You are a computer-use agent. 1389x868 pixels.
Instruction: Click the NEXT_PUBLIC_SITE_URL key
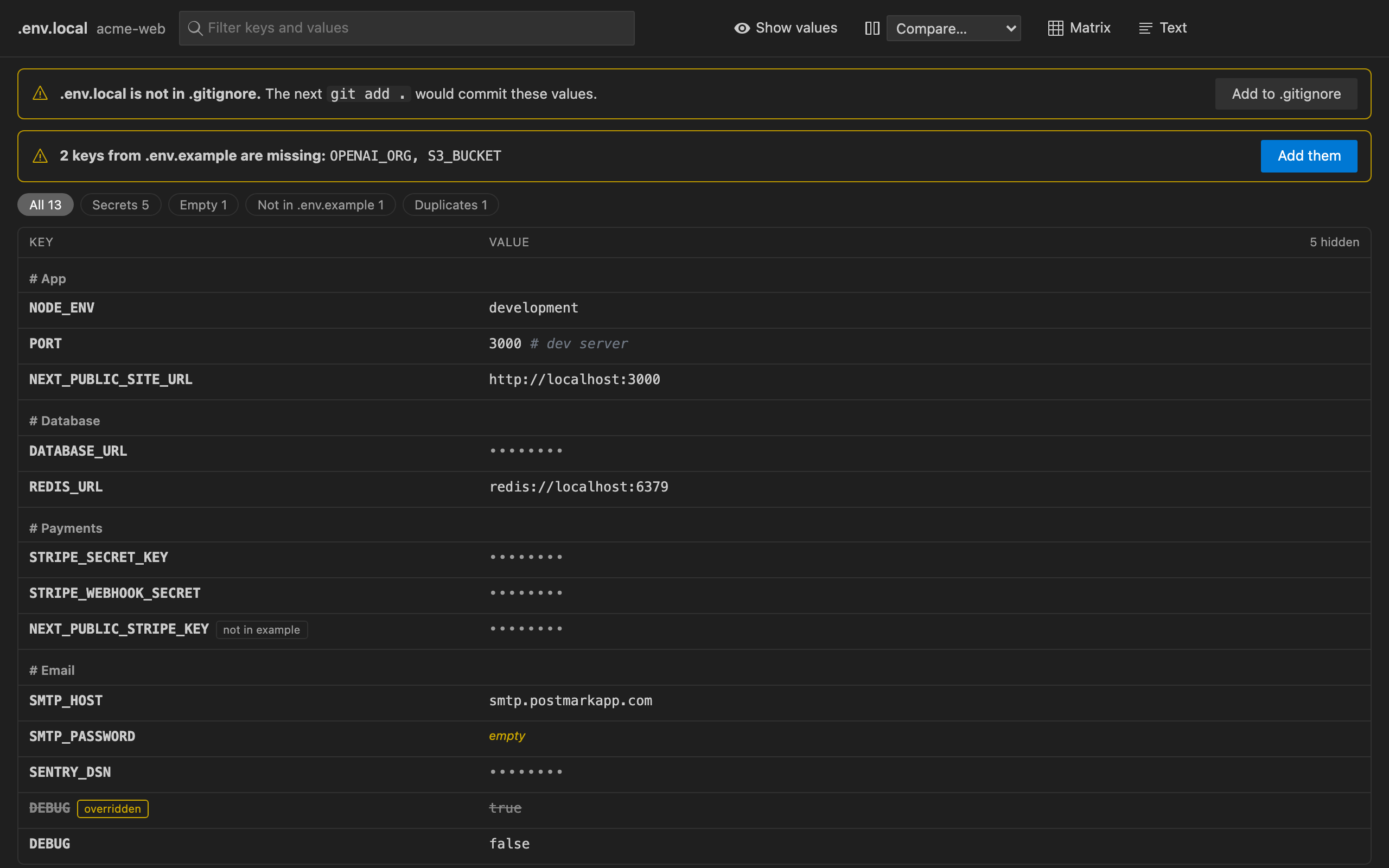pyautogui.click(x=111, y=379)
